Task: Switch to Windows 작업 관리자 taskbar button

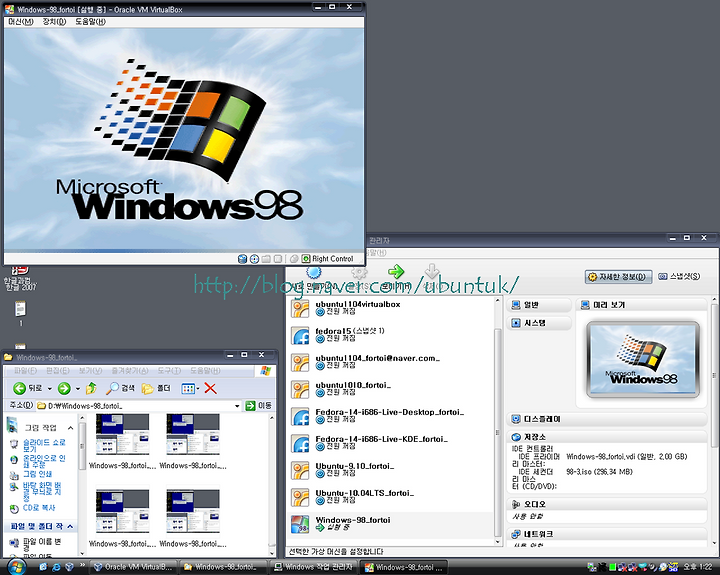Action: pyautogui.click(x=313, y=567)
